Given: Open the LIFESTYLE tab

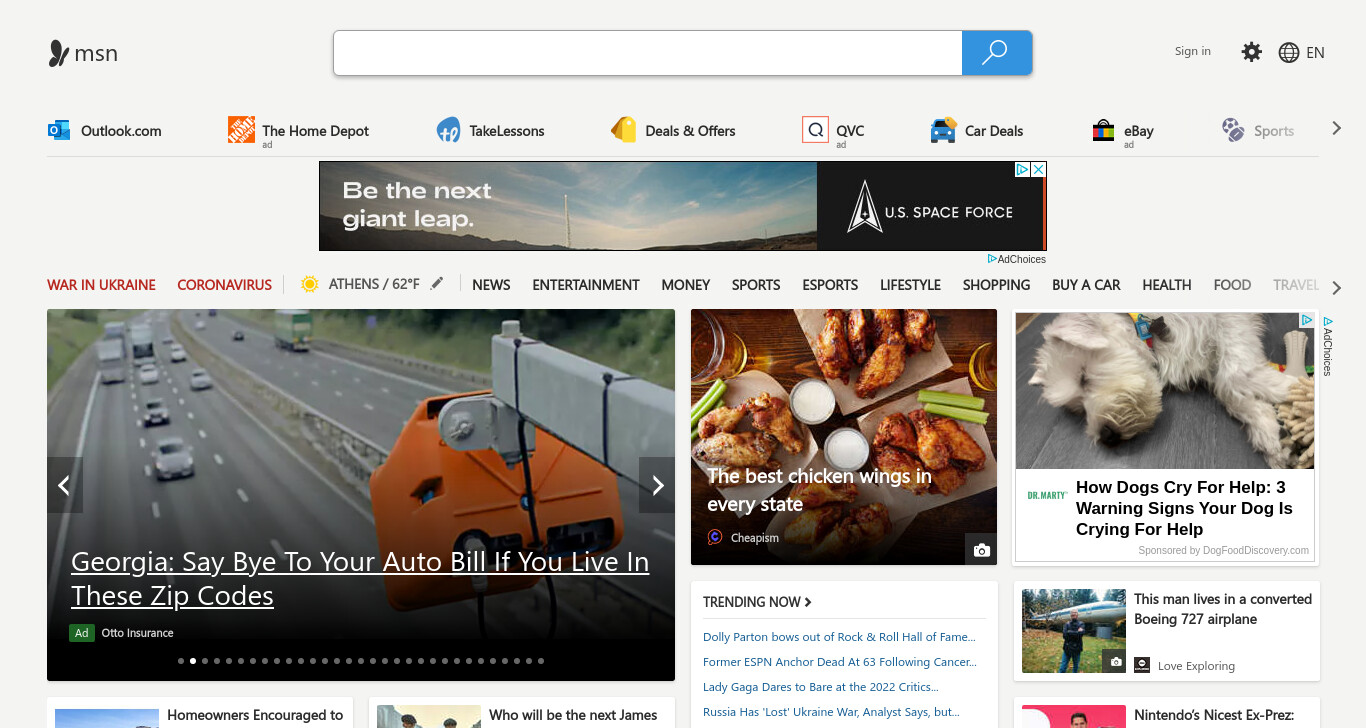Looking at the screenshot, I should click(910, 285).
